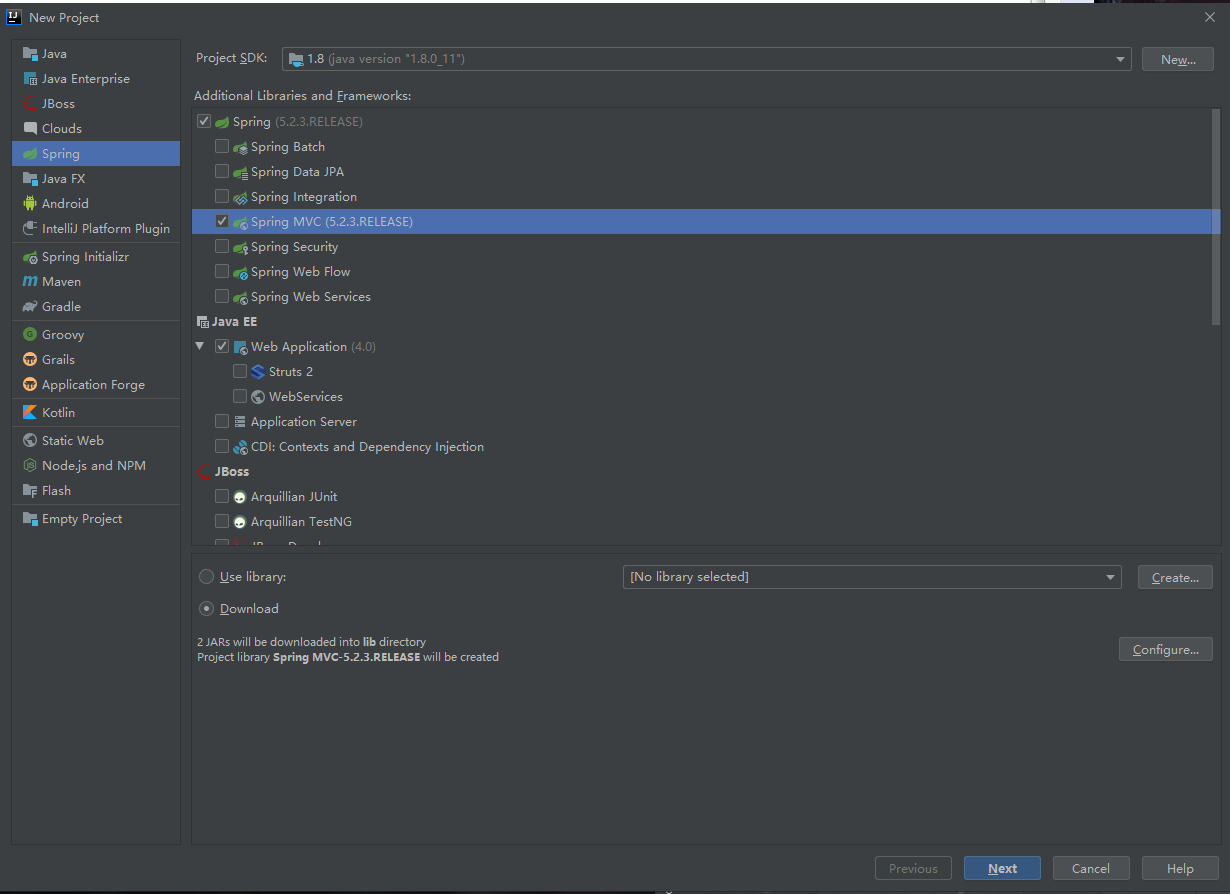Click the Java project type icon
The height and width of the screenshot is (894, 1230).
30,54
